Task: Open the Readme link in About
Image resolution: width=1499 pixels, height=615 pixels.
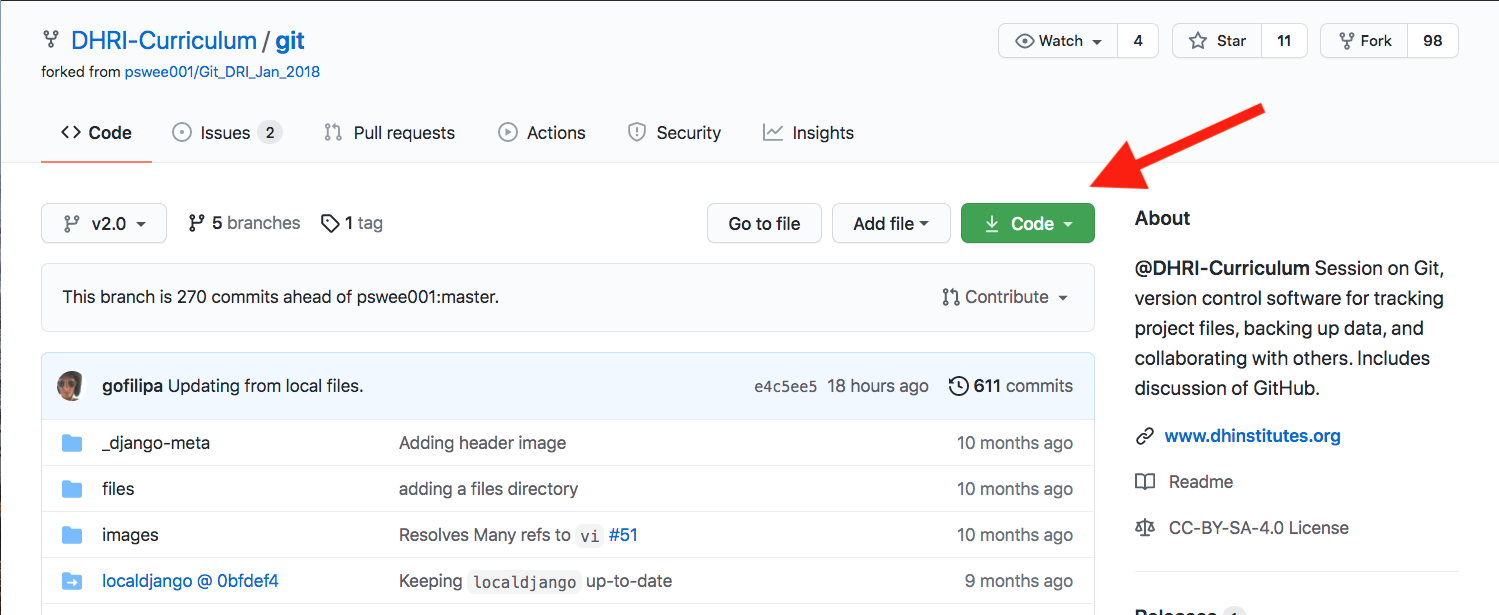Action: [1200, 482]
